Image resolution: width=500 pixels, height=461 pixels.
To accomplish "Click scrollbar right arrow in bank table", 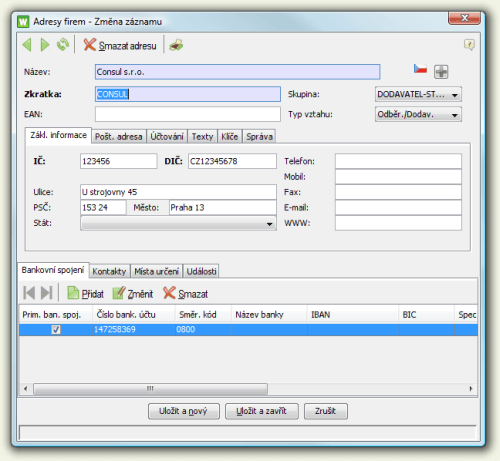I will point(471,389).
